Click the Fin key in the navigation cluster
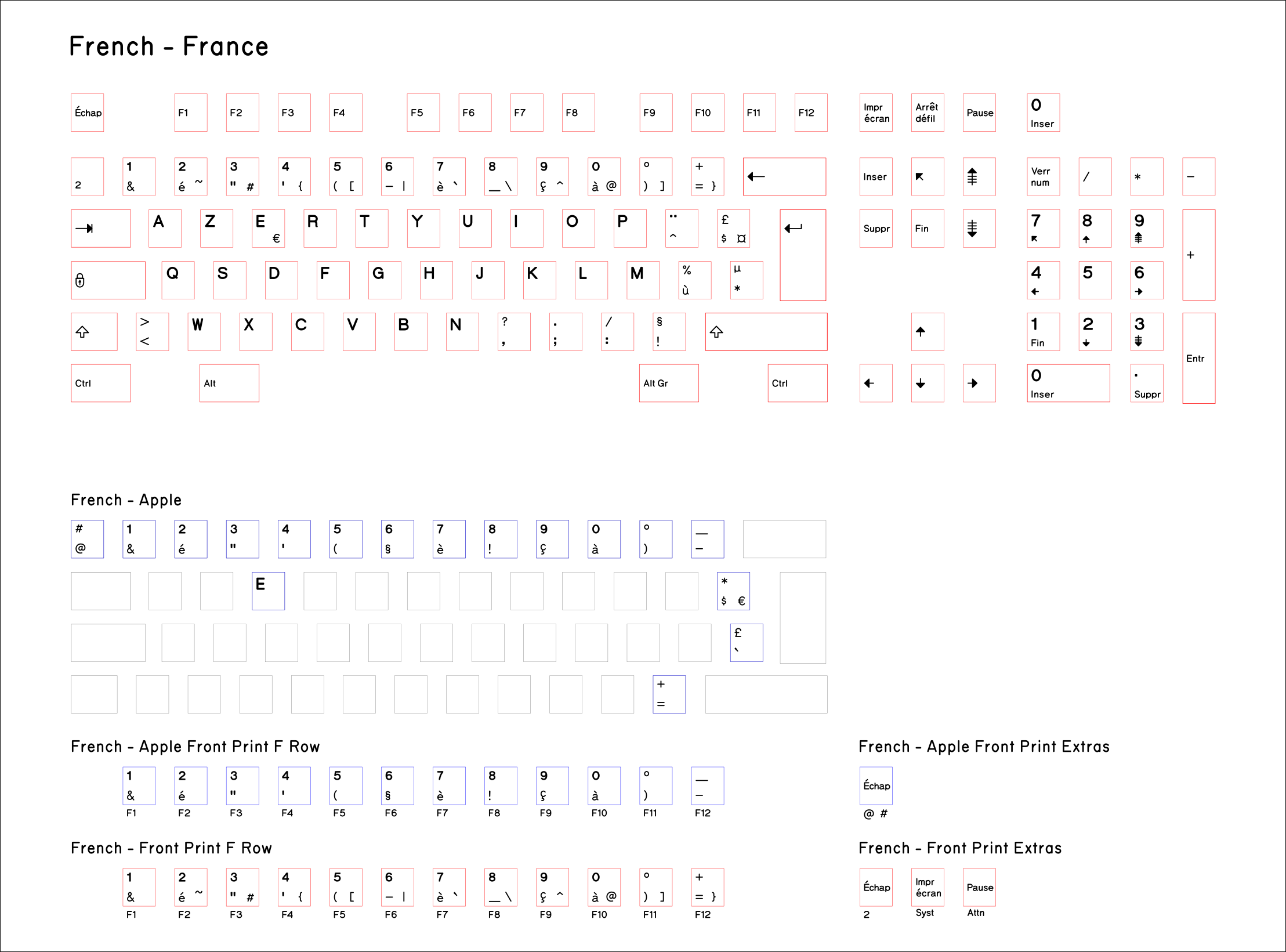1286x952 pixels. [x=928, y=229]
